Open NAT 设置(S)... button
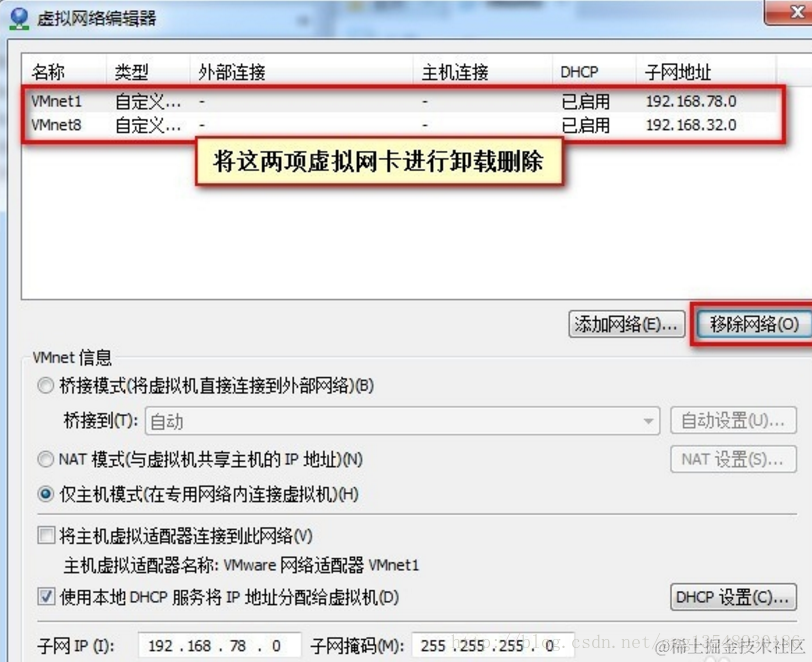Image resolution: width=812 pixels, height=662 pixels. pyautogui.click(x=733, y=459)
